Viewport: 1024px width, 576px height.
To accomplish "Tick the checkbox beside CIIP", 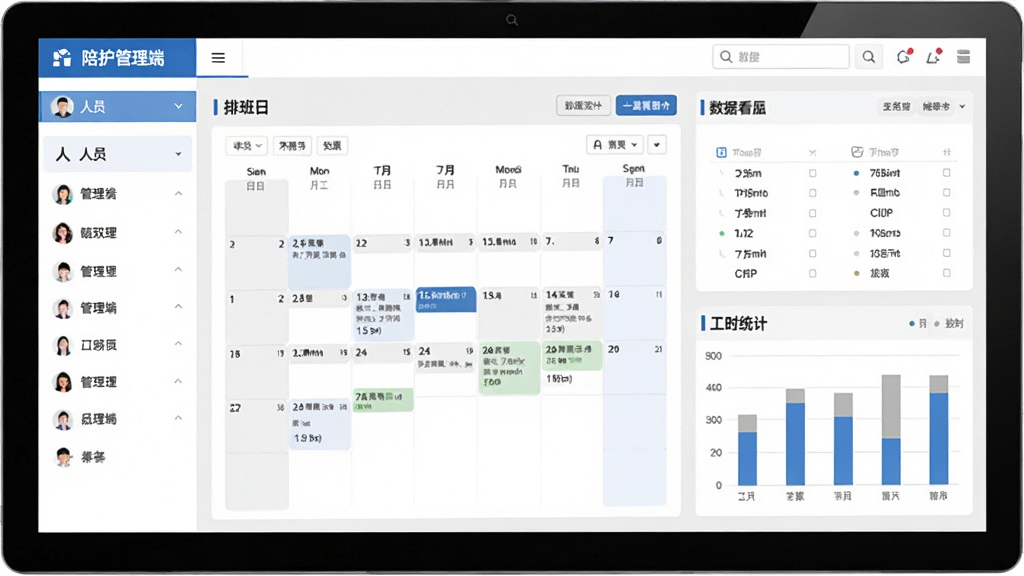I will click(946, 213).
